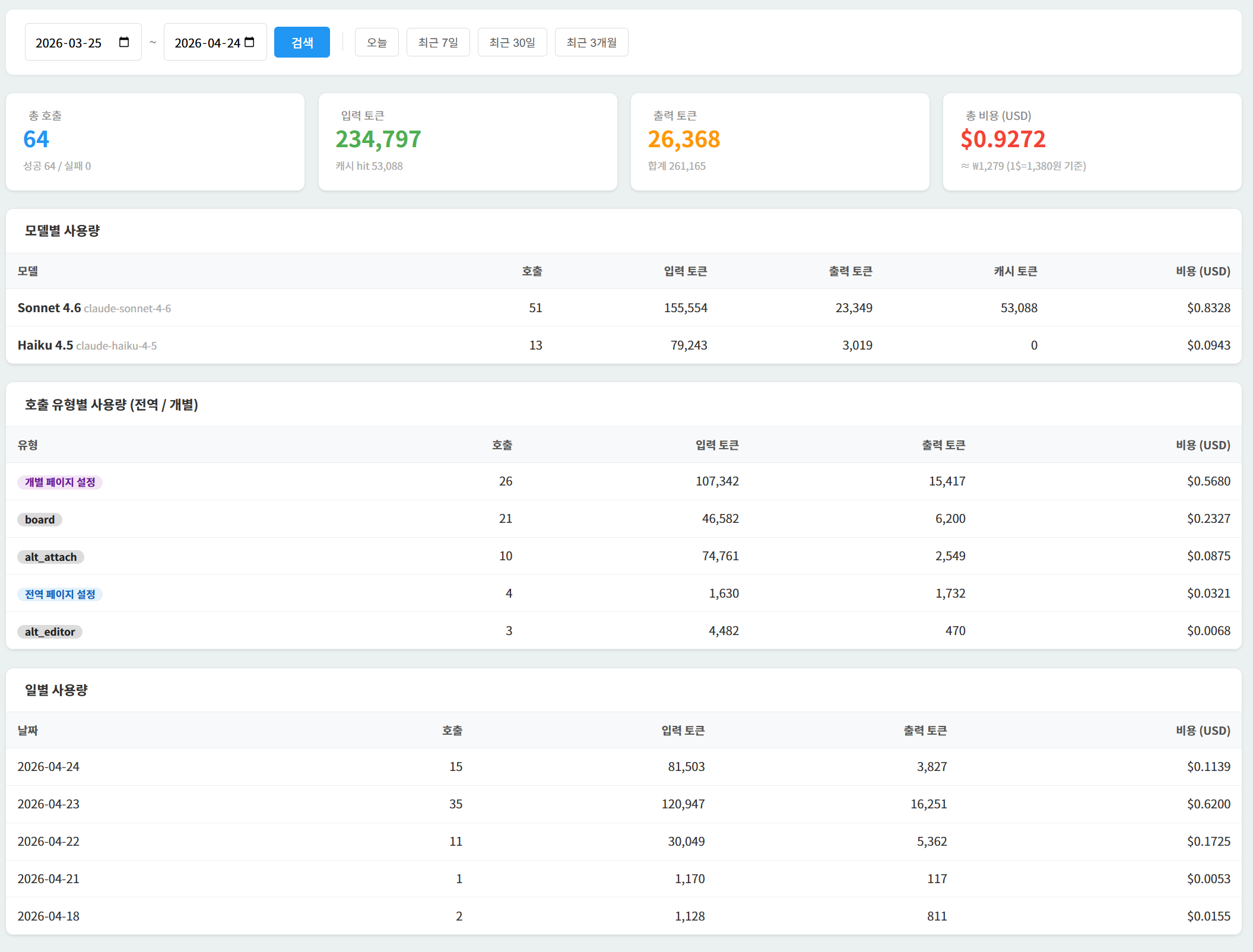The height and width of the screenshot is (952, 1253).
Task: Click the start date field 2026-03-25
Action: click(69, 43)
